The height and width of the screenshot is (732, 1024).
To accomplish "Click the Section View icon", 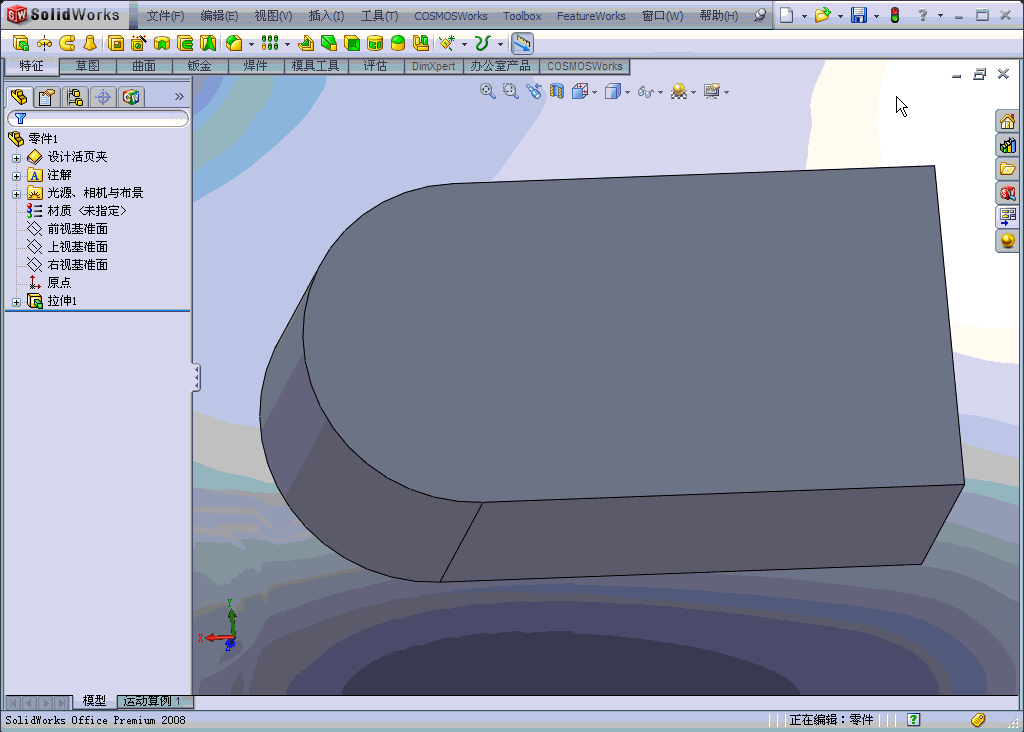I will (557, 91).
